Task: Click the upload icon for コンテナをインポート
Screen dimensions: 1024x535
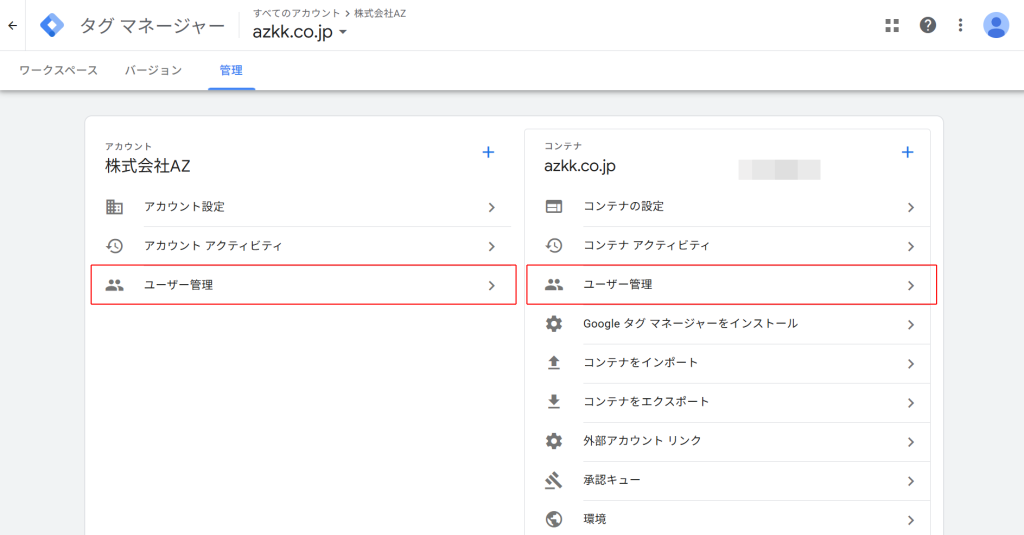Action: click(x=554, y=363)
